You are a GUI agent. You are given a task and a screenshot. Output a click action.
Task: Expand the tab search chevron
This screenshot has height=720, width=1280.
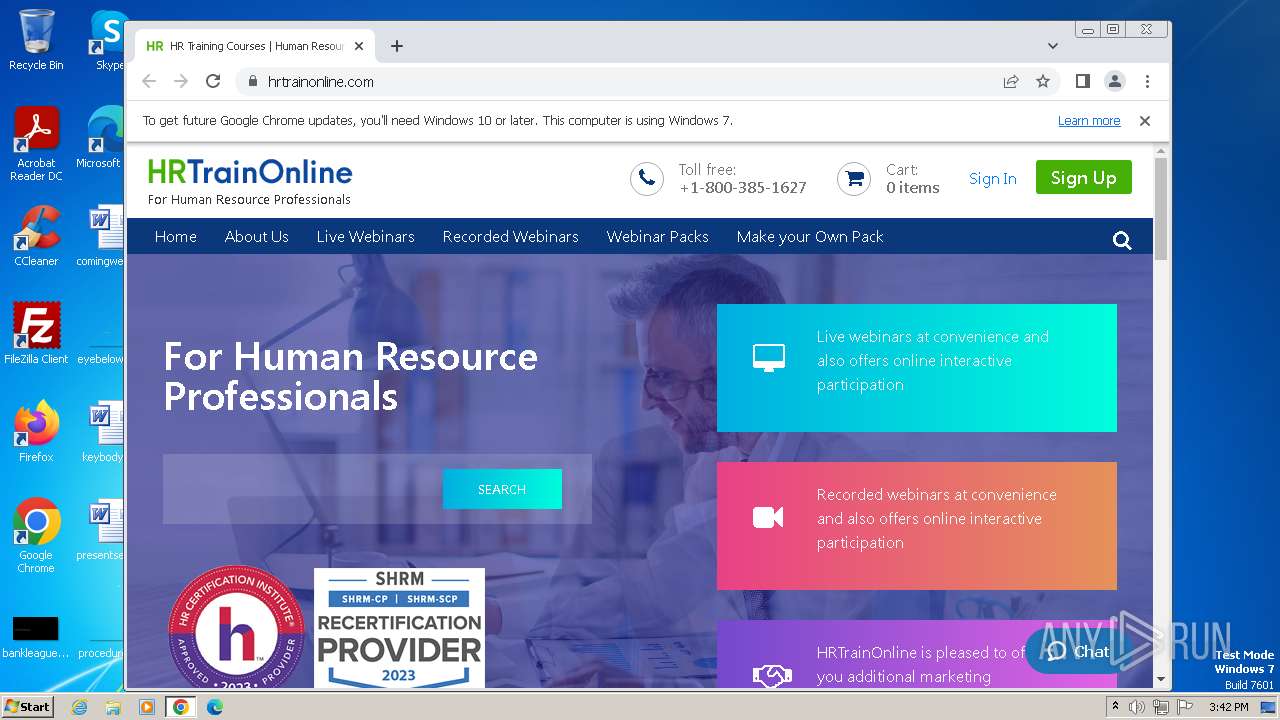(1052, 46)
